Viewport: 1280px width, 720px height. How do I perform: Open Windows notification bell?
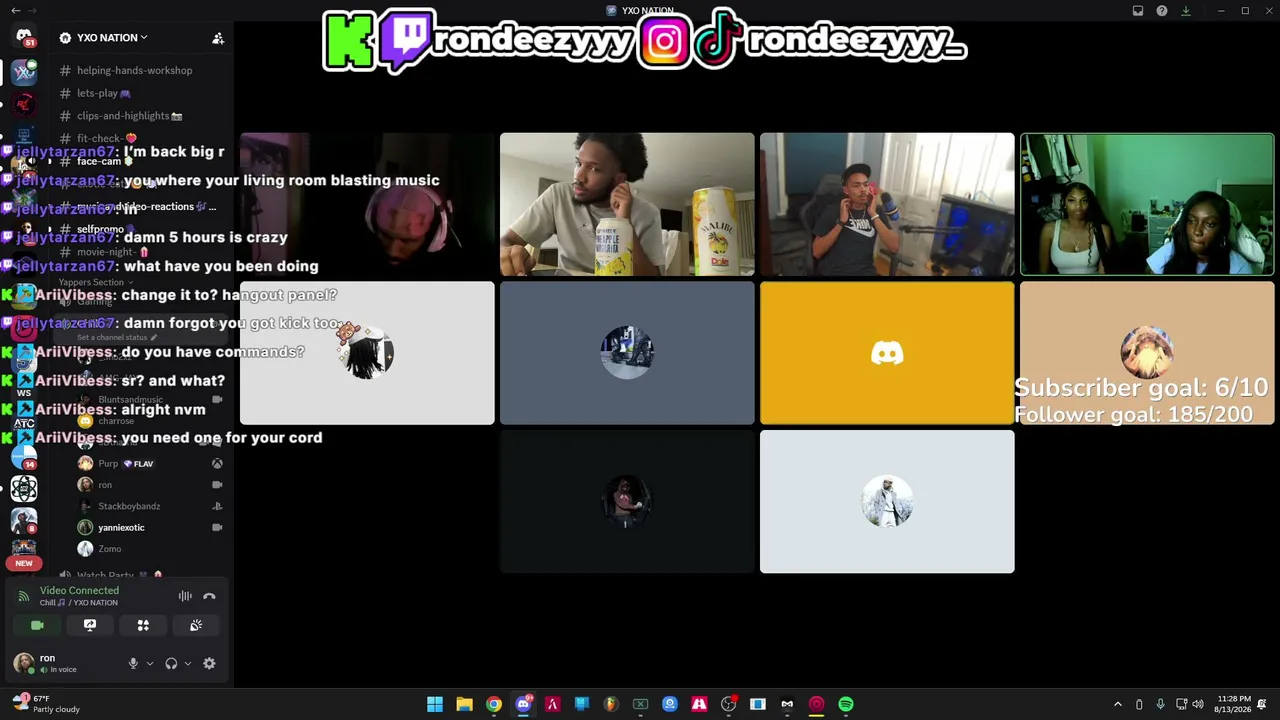pos(1263,704)
